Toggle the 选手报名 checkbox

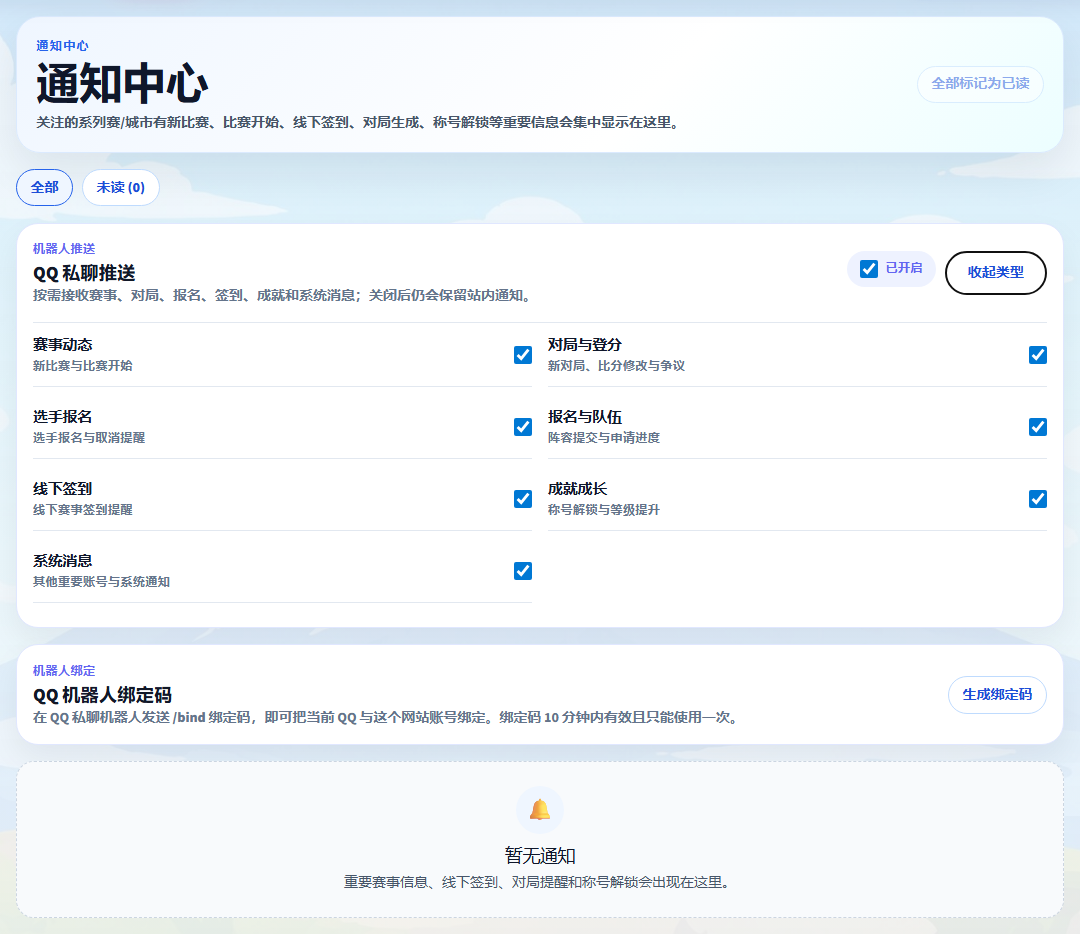(x=523, y=427)
